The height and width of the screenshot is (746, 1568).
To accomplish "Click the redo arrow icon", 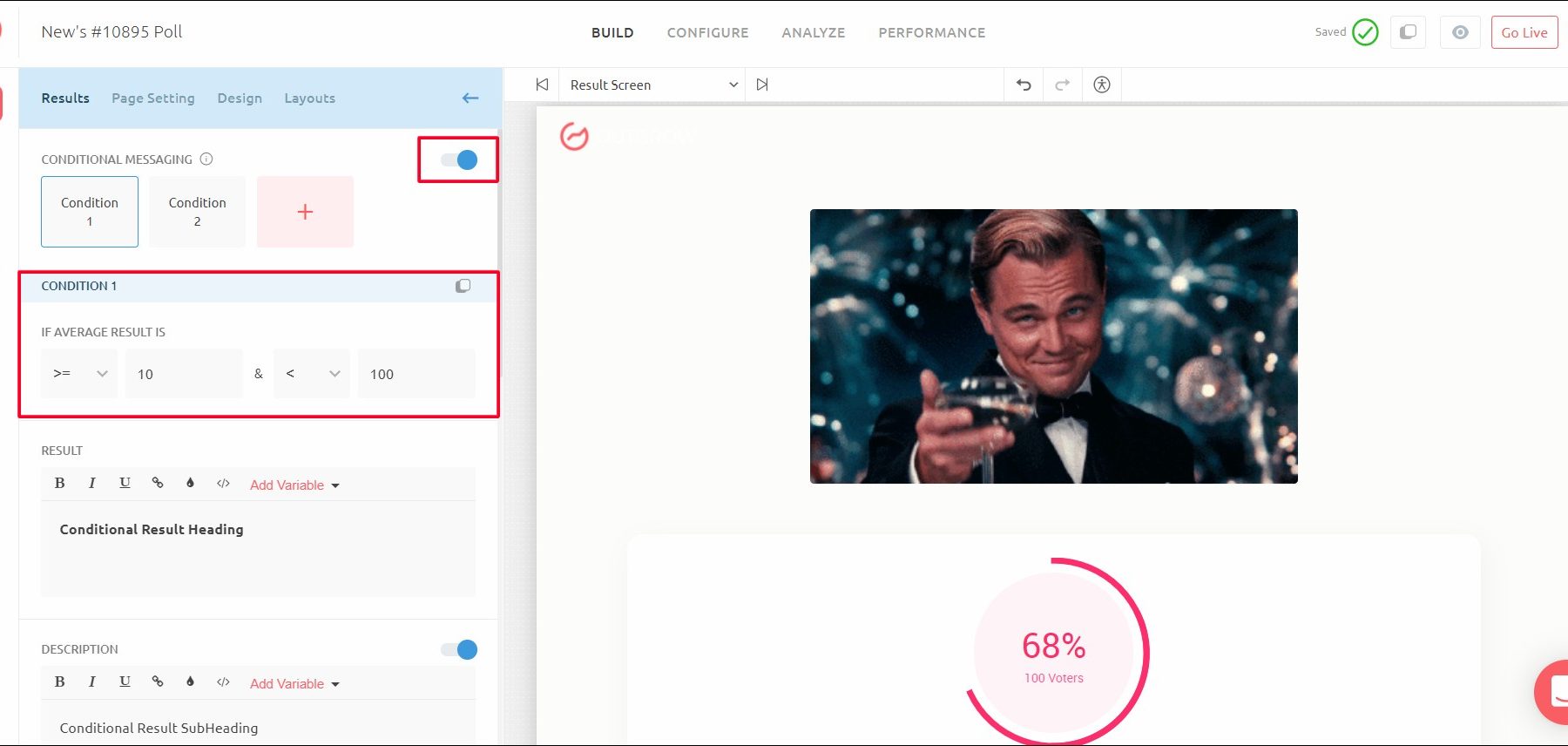I will coord(1062,85).
